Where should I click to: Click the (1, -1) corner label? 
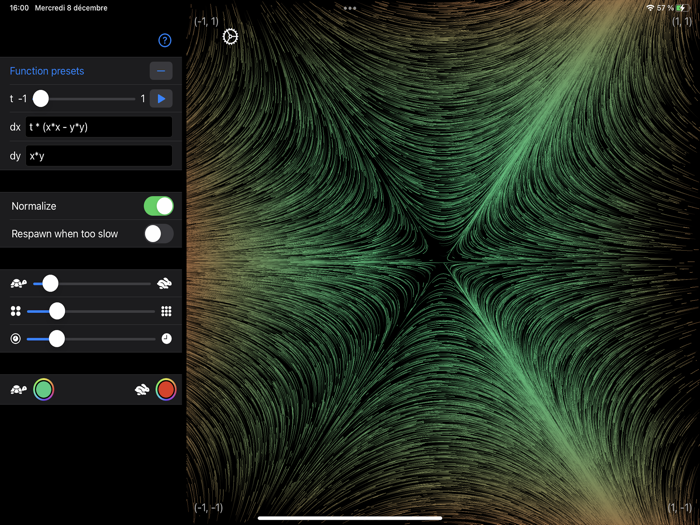(x=680, y=508)
